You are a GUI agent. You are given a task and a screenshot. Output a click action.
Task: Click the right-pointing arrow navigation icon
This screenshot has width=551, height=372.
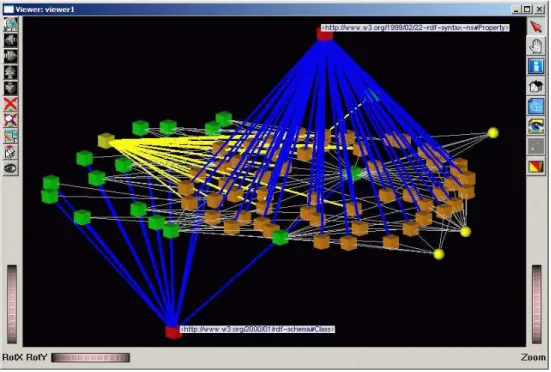pos(11,56)
